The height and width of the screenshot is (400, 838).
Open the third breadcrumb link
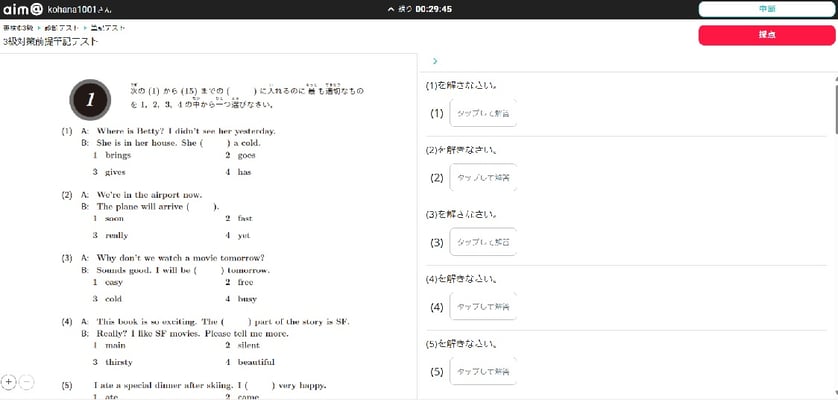pyautogui.click(x=108, y=27)
